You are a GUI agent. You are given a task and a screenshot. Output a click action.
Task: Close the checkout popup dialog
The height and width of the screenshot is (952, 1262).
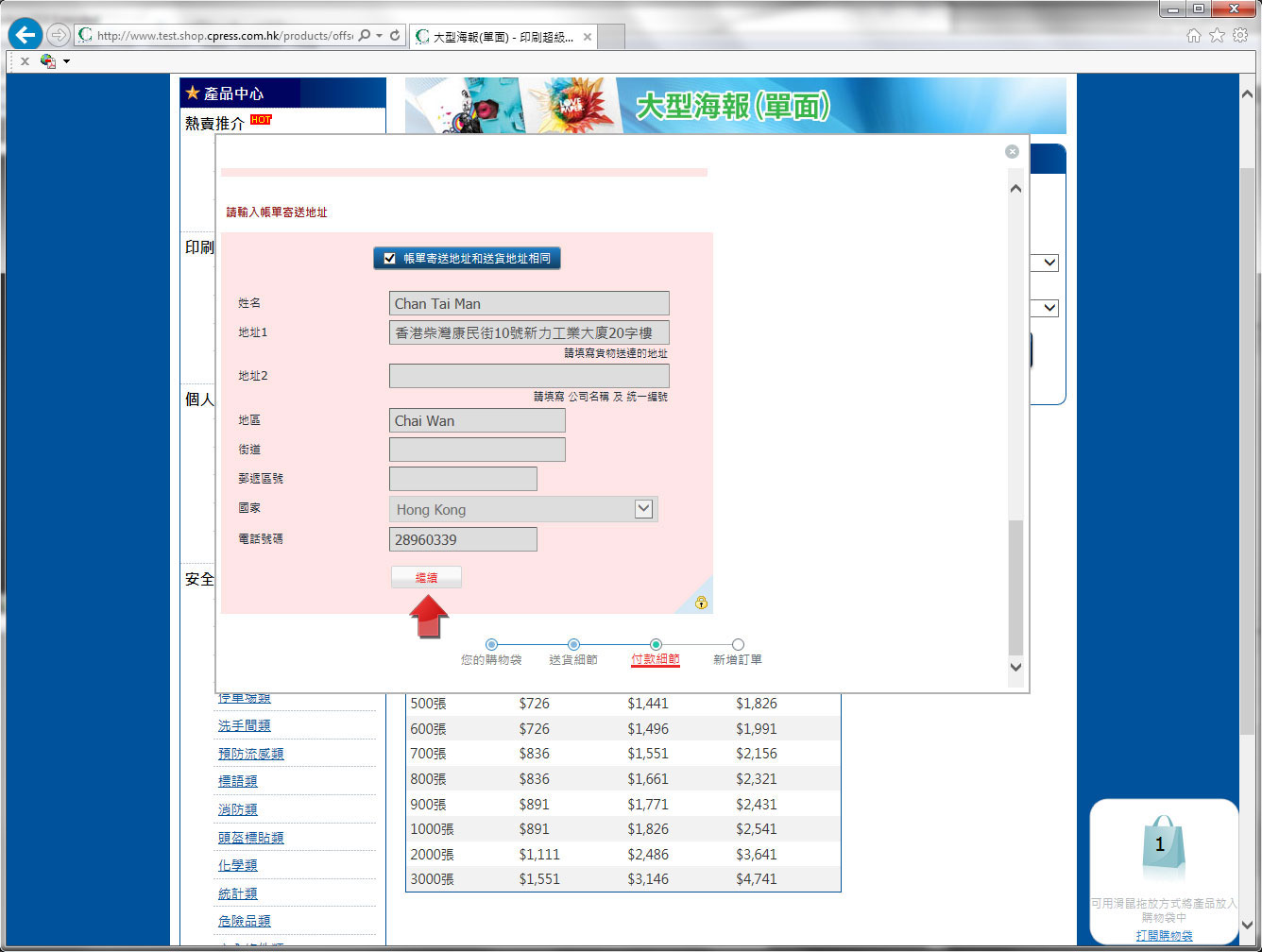[1012, 151]
